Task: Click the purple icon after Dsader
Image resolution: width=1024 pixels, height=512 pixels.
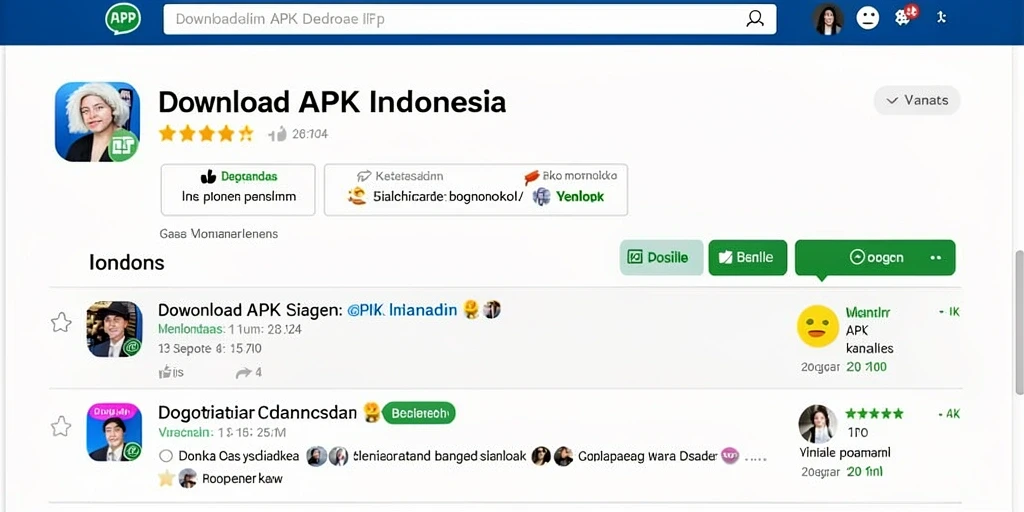Action: [x=729, y=455]
